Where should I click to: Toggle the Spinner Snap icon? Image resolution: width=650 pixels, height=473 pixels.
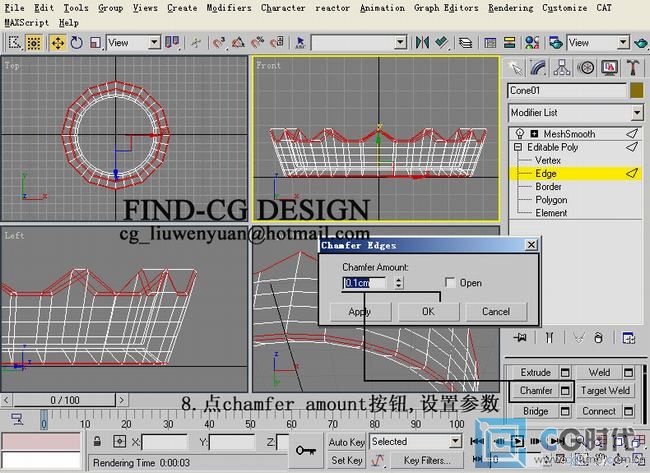(x=276, y=42)
